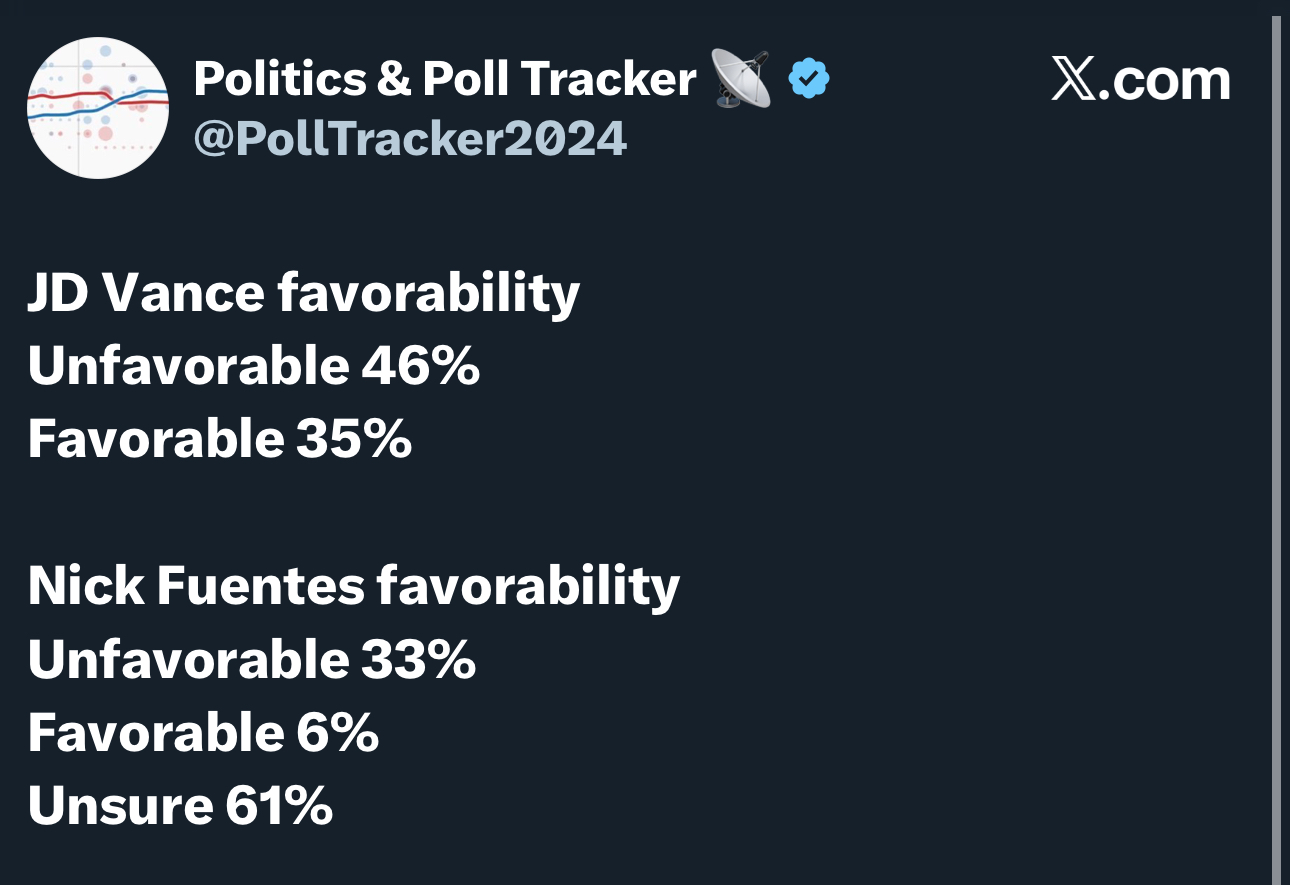Viewport: 1290px width, 885px height.
Task: Select the 'Nick Fuentes favorability' heading line
Action: coord(354,587)
